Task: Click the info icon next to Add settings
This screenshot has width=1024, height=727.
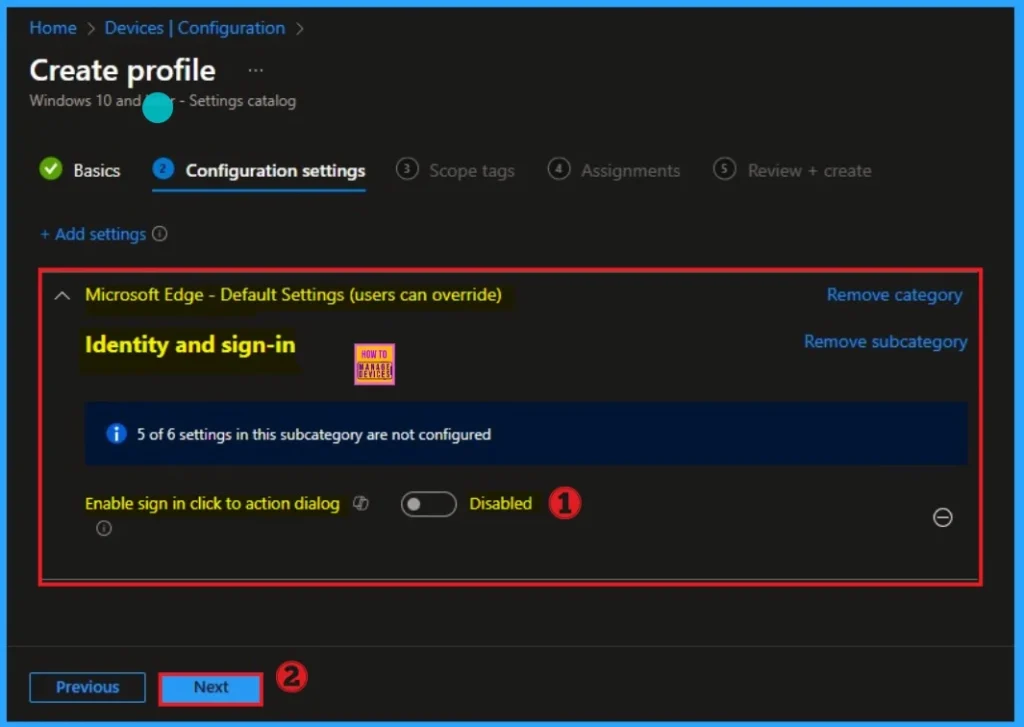Action: click(x=160, y=234)
